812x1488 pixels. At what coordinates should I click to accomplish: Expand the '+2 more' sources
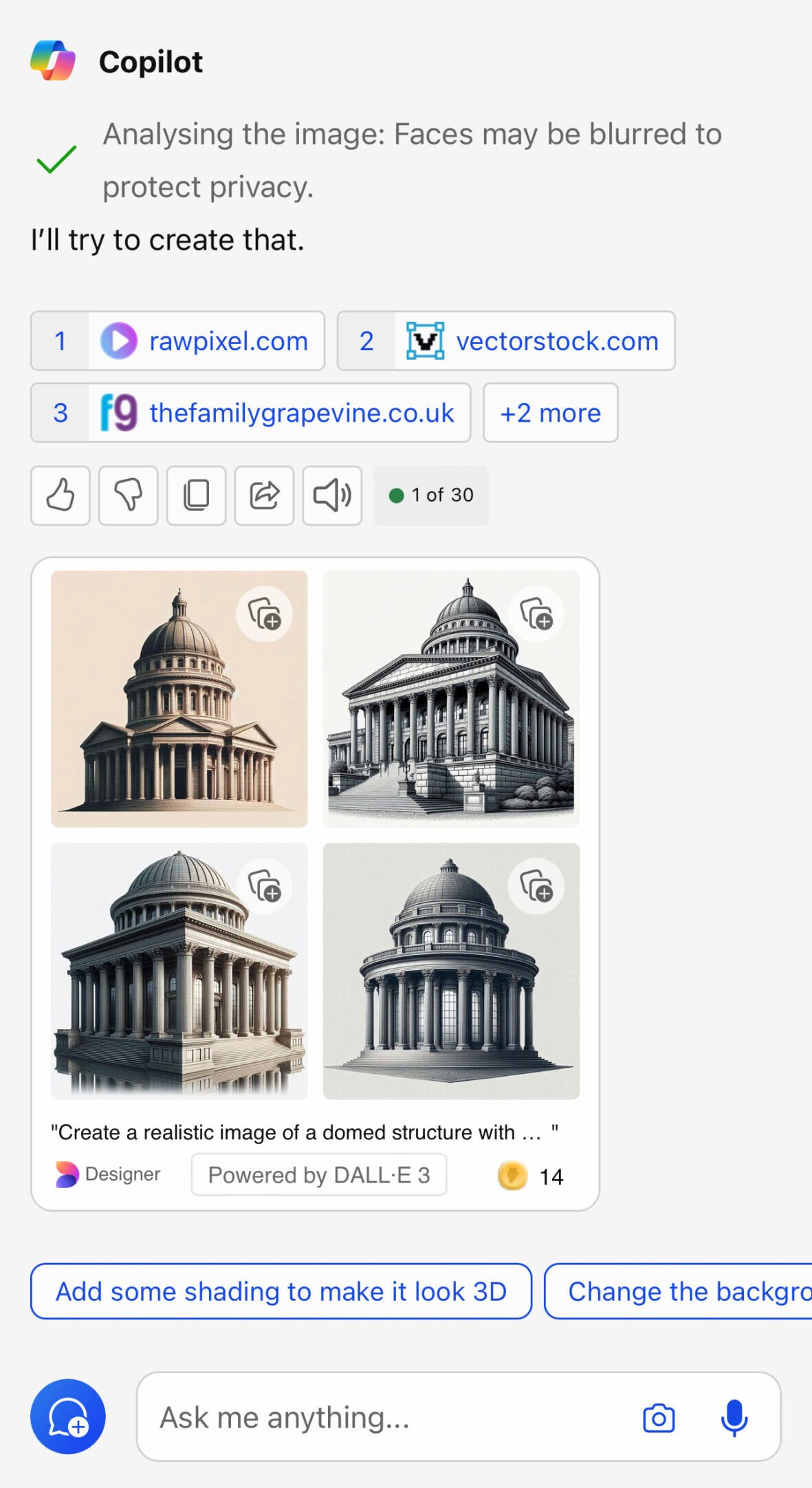[x=551, y=413]
